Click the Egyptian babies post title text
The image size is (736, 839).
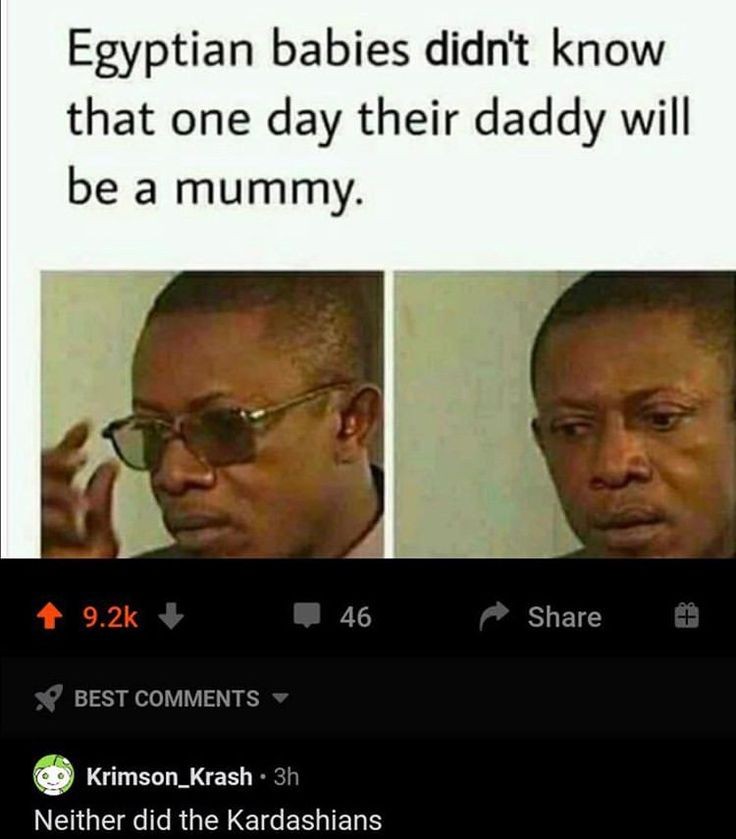(378, 119)
